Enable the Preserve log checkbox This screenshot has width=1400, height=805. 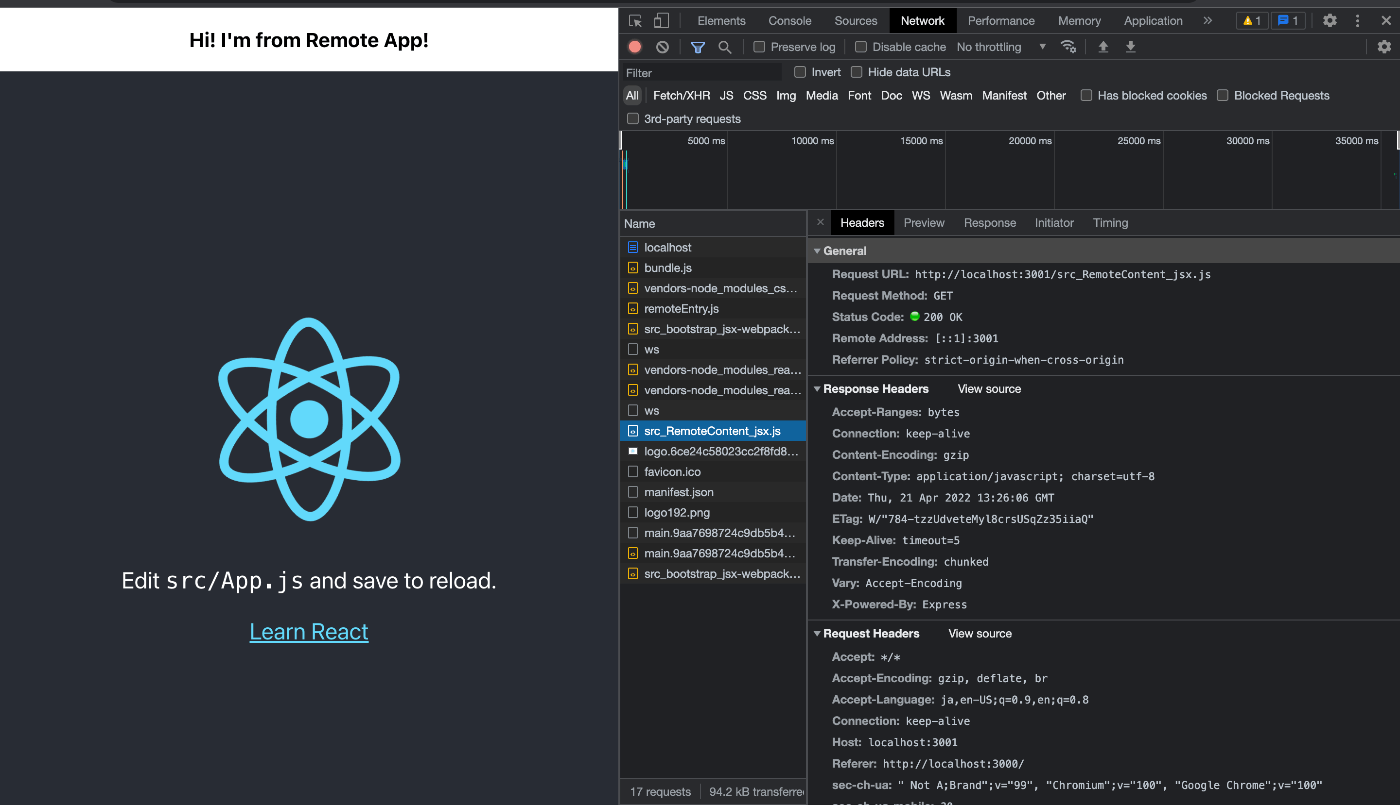(x=759, y=47)
